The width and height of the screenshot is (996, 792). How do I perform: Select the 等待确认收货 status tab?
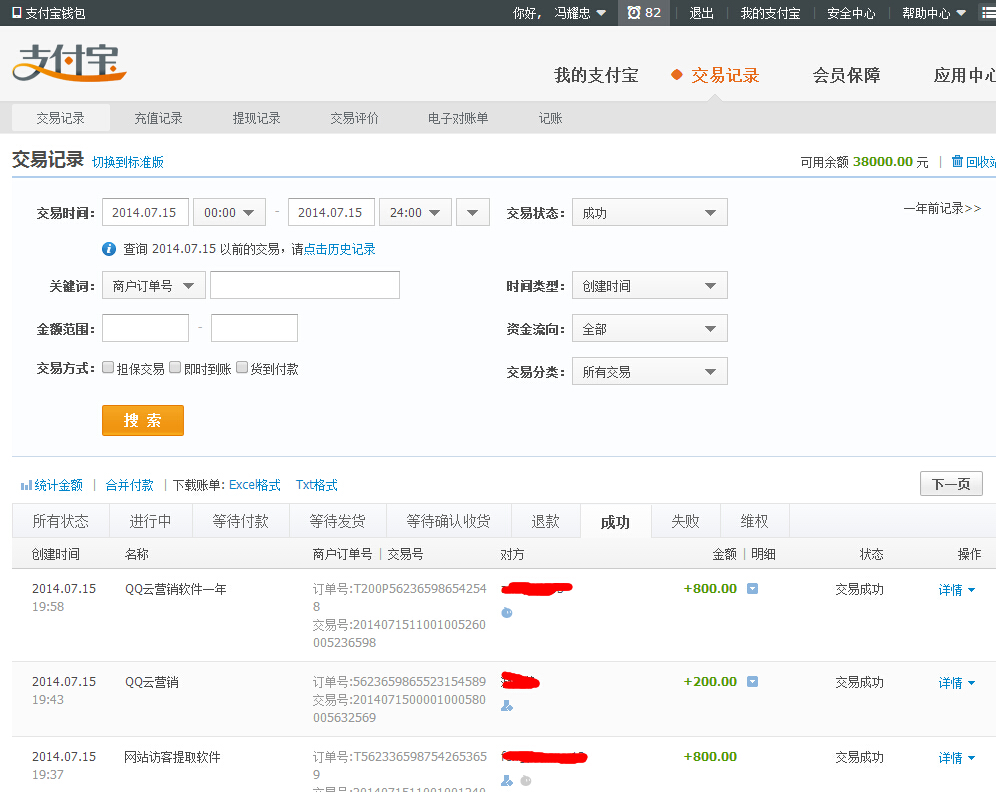[448, 521]
